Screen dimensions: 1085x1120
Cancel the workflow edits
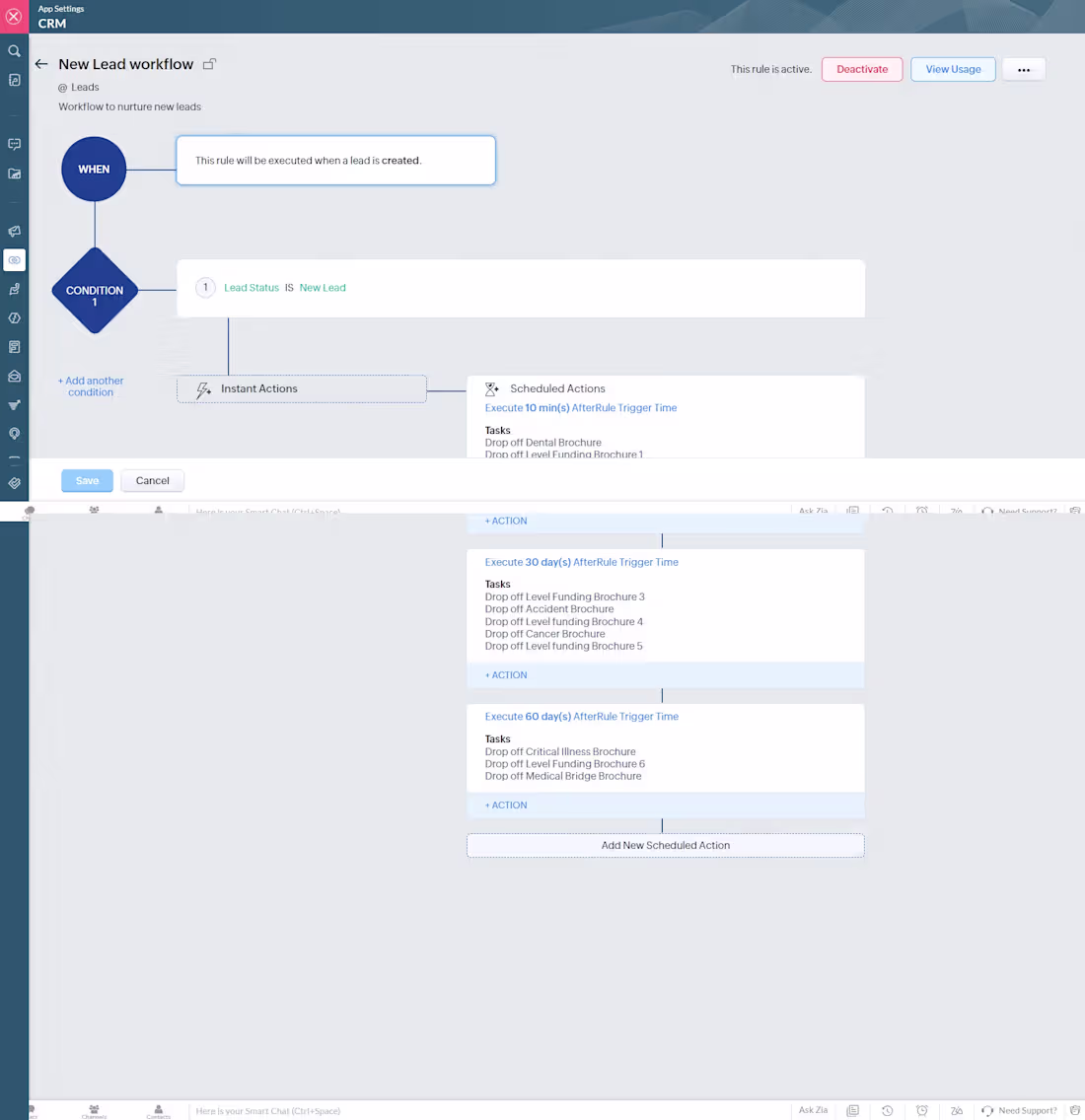pos(152,481)
